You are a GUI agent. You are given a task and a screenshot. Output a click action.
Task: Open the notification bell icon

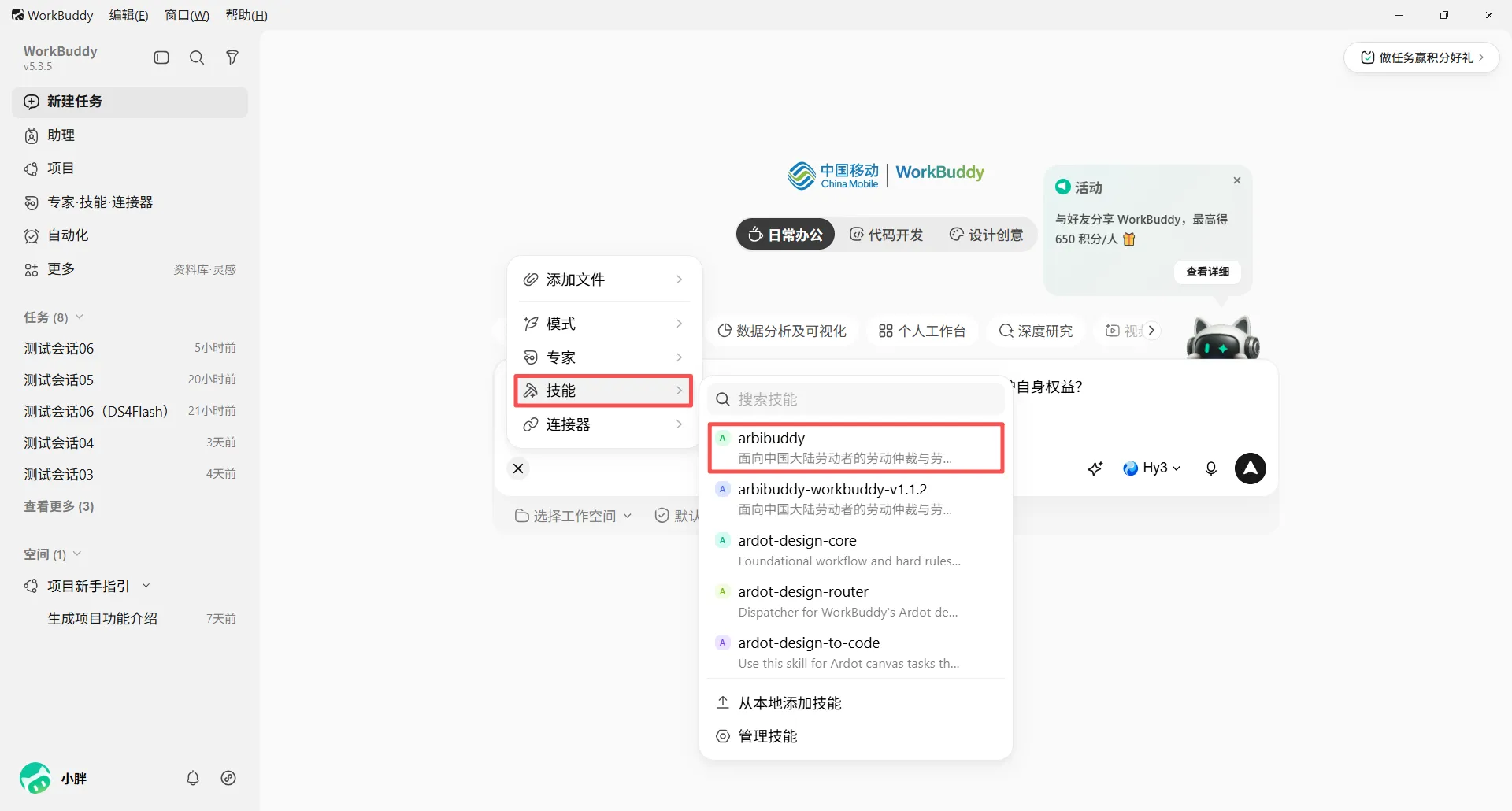tap(193, 778)
